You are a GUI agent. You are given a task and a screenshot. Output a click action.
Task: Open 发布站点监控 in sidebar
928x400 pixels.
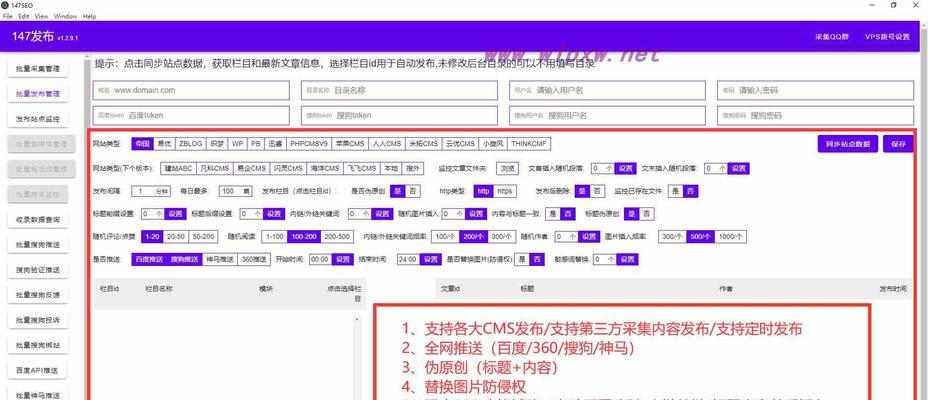pos(38,119)
